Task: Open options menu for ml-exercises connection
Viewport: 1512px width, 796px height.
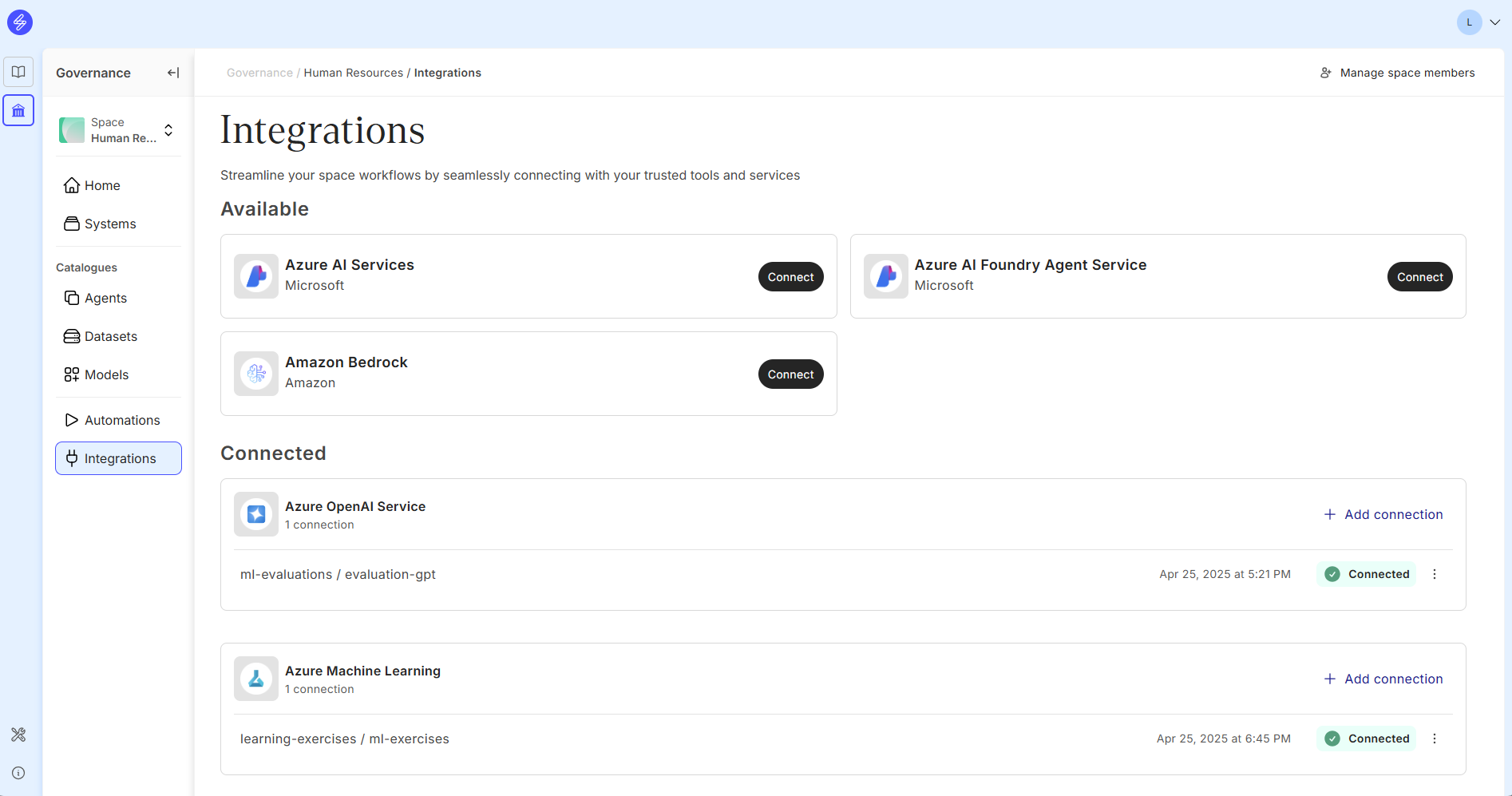Action: click(1435, 739)
